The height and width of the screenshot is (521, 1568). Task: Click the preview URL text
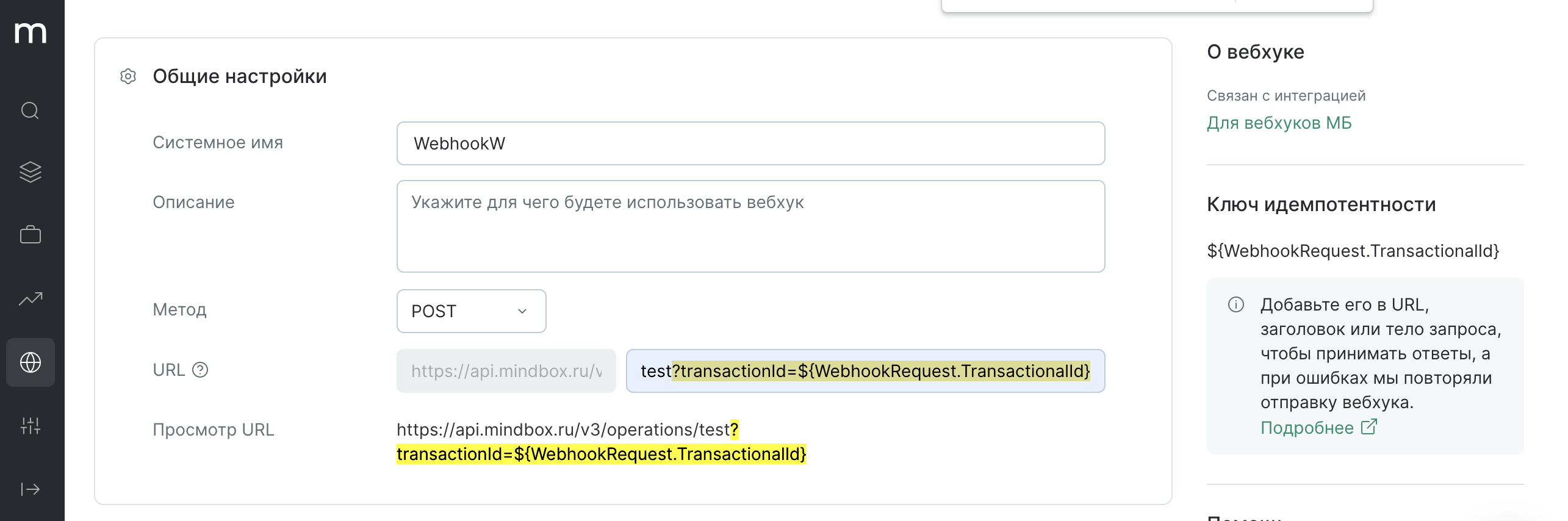point(602,442)
